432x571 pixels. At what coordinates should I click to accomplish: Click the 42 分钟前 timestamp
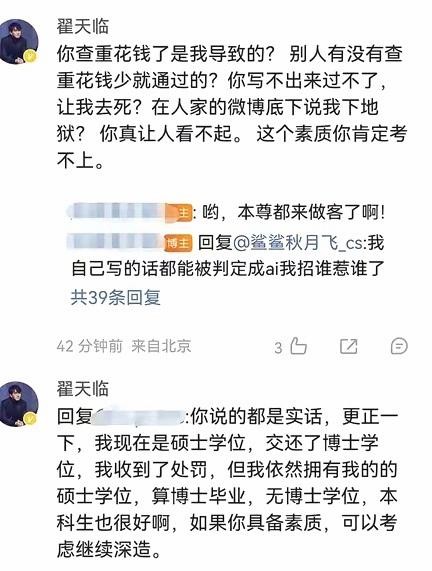point(90,346)
